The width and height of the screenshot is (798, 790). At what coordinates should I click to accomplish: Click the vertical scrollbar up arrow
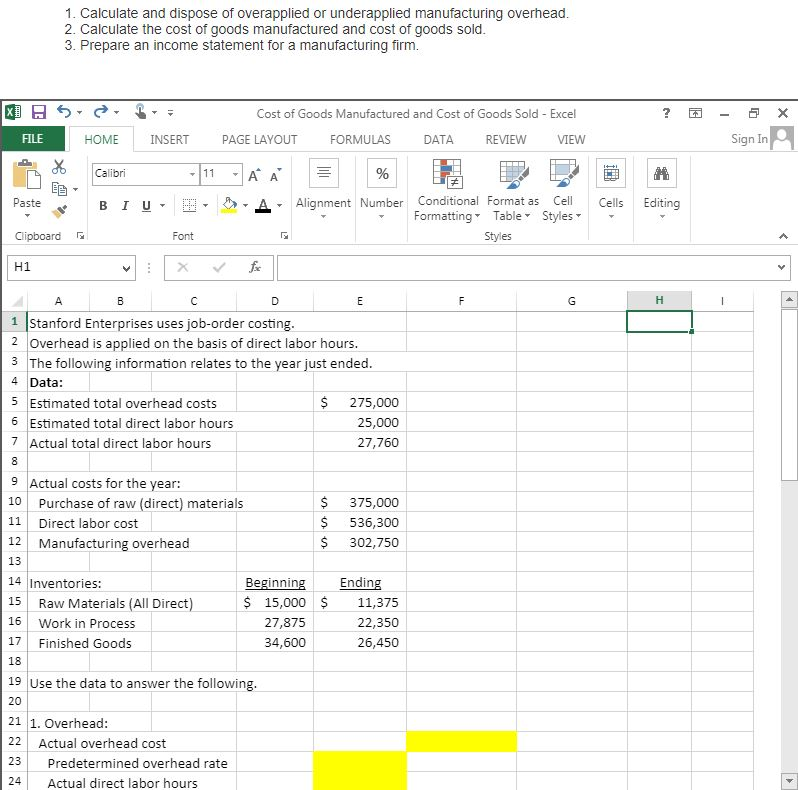pyautogui.click(x=789, y=299)
